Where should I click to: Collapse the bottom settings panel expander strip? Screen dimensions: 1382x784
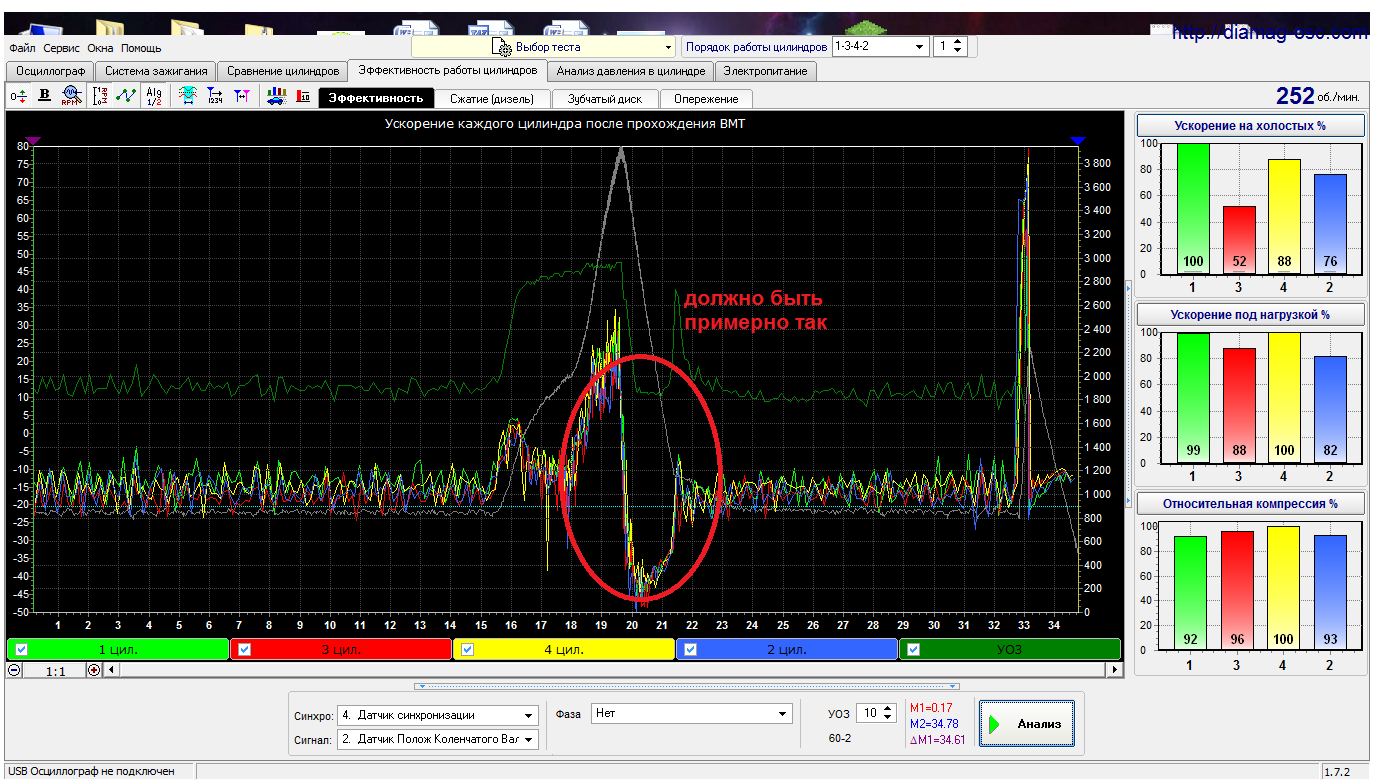[x=687, y=686]
